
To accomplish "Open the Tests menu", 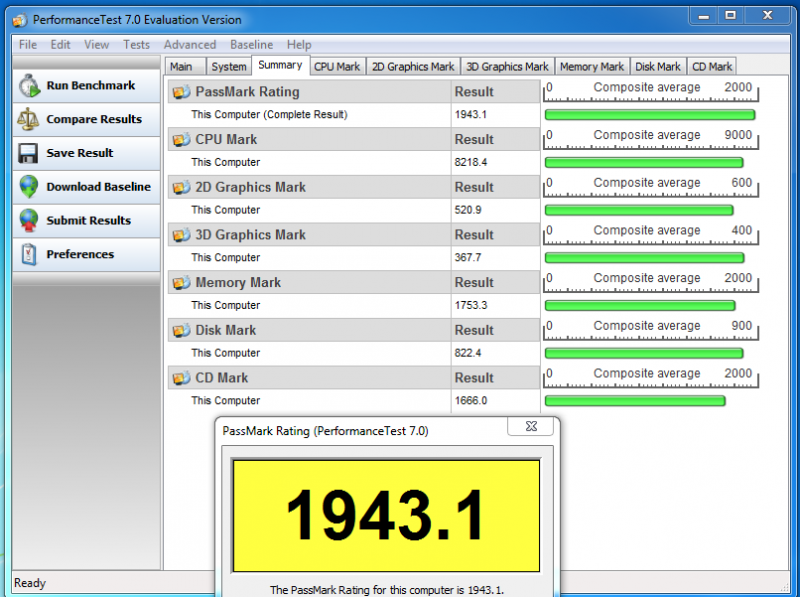I will 136,45.
